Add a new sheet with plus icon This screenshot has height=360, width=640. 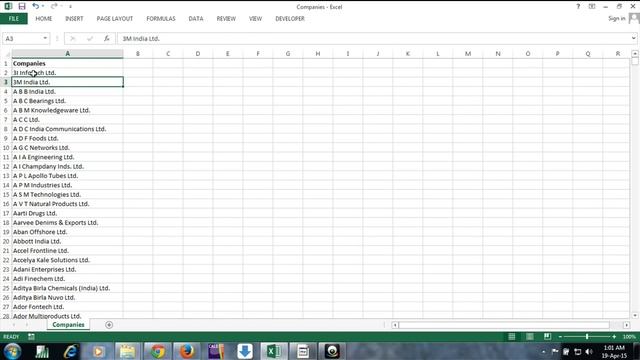(109, 325)
